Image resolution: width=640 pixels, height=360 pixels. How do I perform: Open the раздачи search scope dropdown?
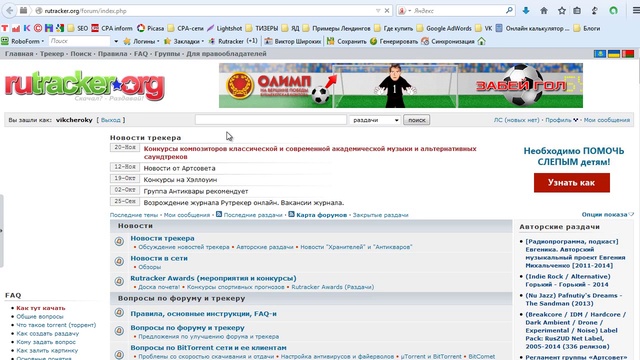point(375,120)
